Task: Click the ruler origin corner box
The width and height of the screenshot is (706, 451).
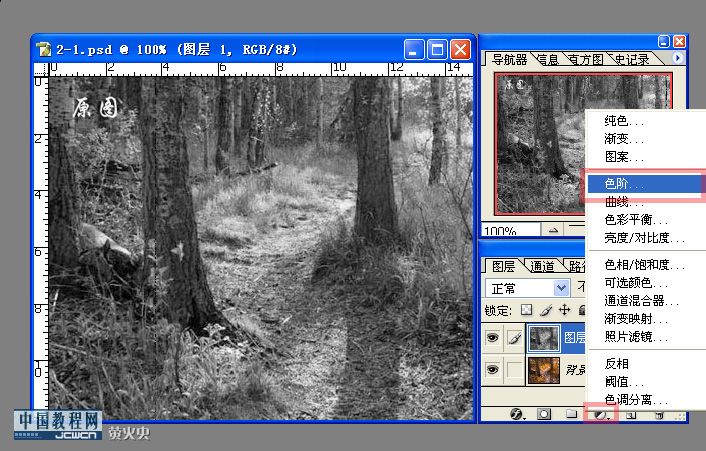Action: (x=41, y=69)
